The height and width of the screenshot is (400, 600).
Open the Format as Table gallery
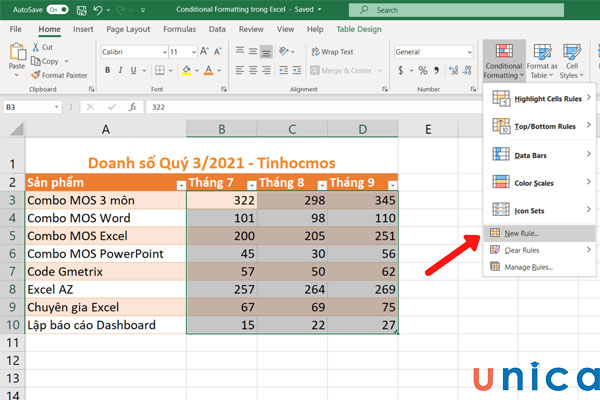click(544, 60)
